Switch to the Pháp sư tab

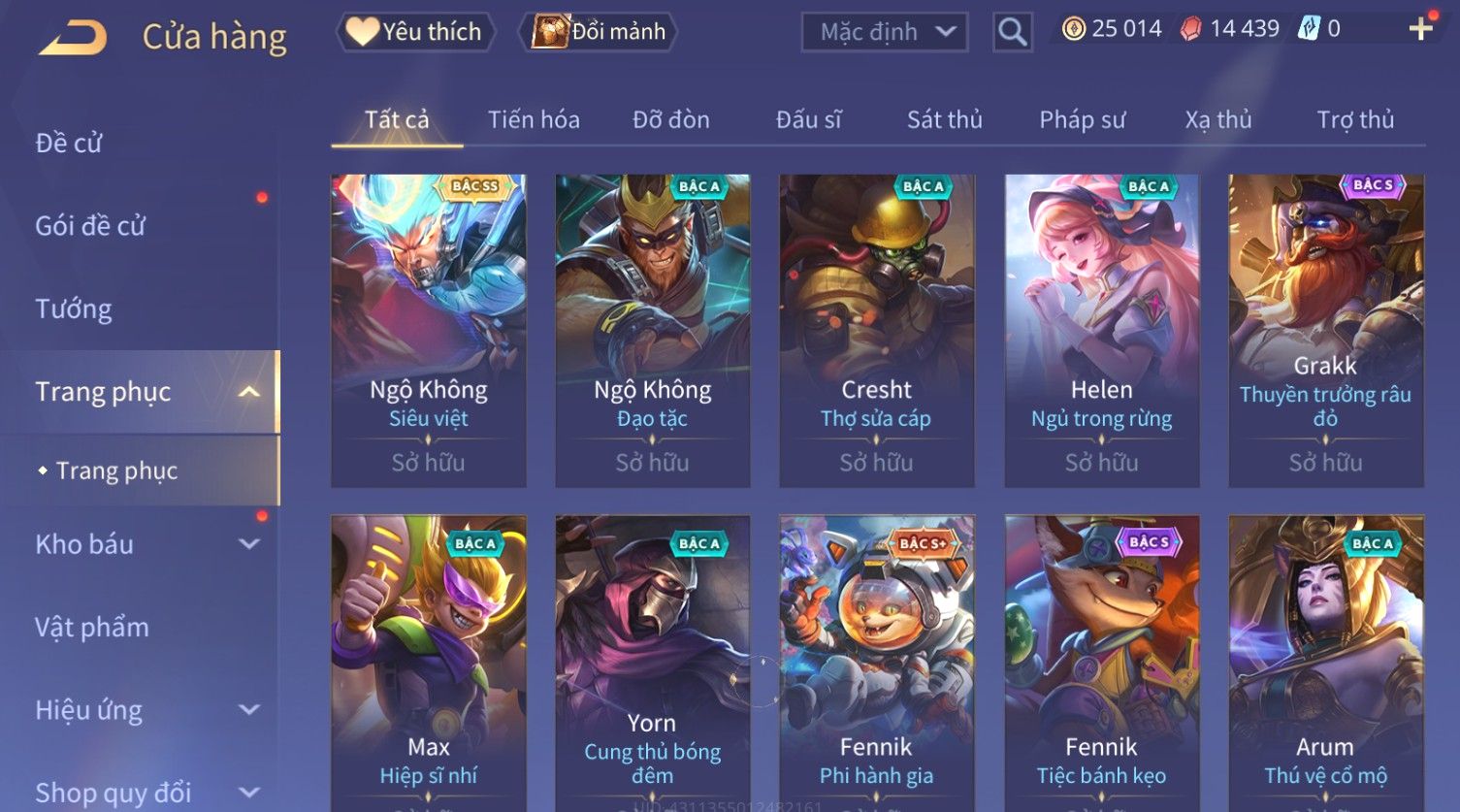point(1083,120)
